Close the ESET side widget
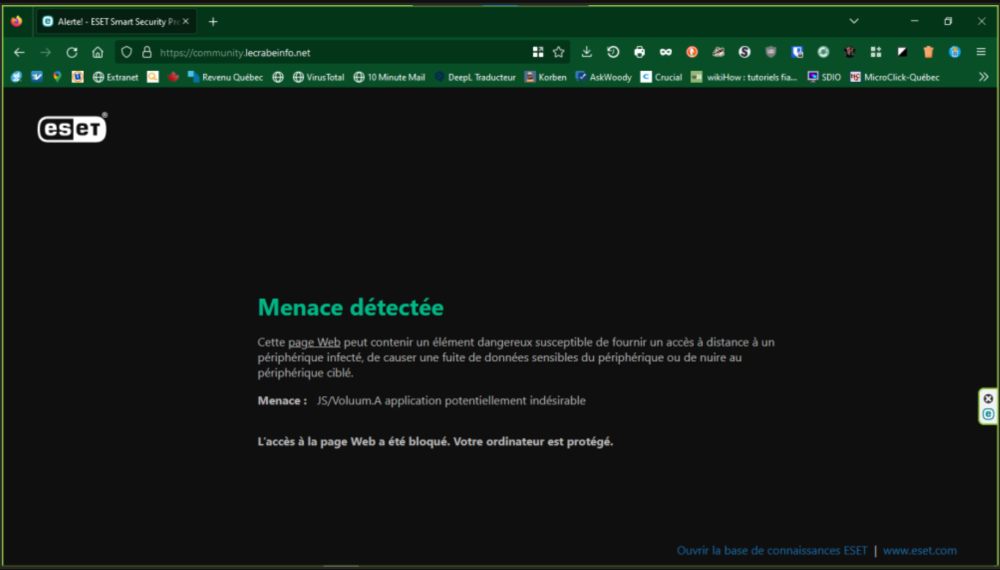The image size is (1000, 570). [x=988, y=398]
